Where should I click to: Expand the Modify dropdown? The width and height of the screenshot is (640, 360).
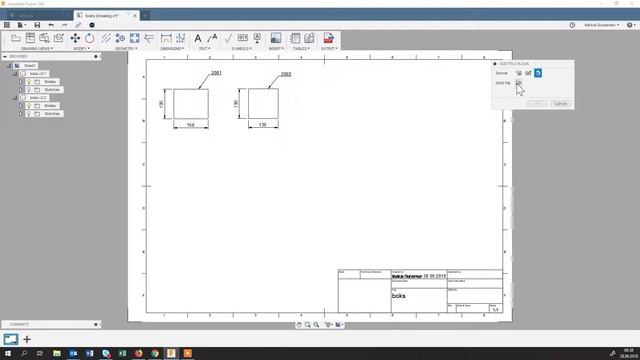tap(81, 49)
